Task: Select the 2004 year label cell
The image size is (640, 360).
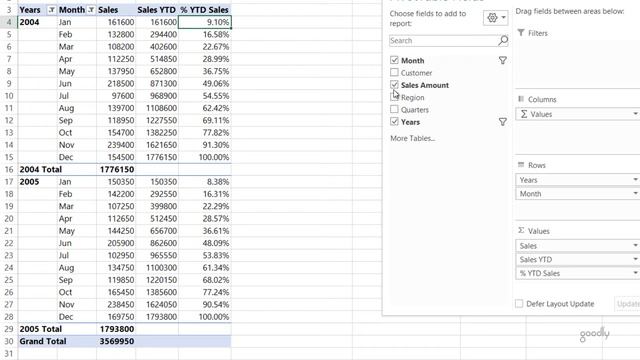Action: pos(38,22)
